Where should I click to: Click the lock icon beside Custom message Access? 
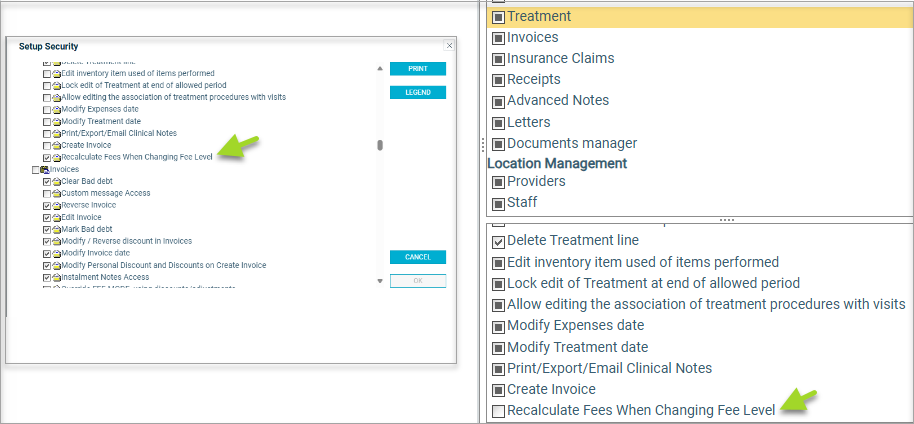coord(56,194)
